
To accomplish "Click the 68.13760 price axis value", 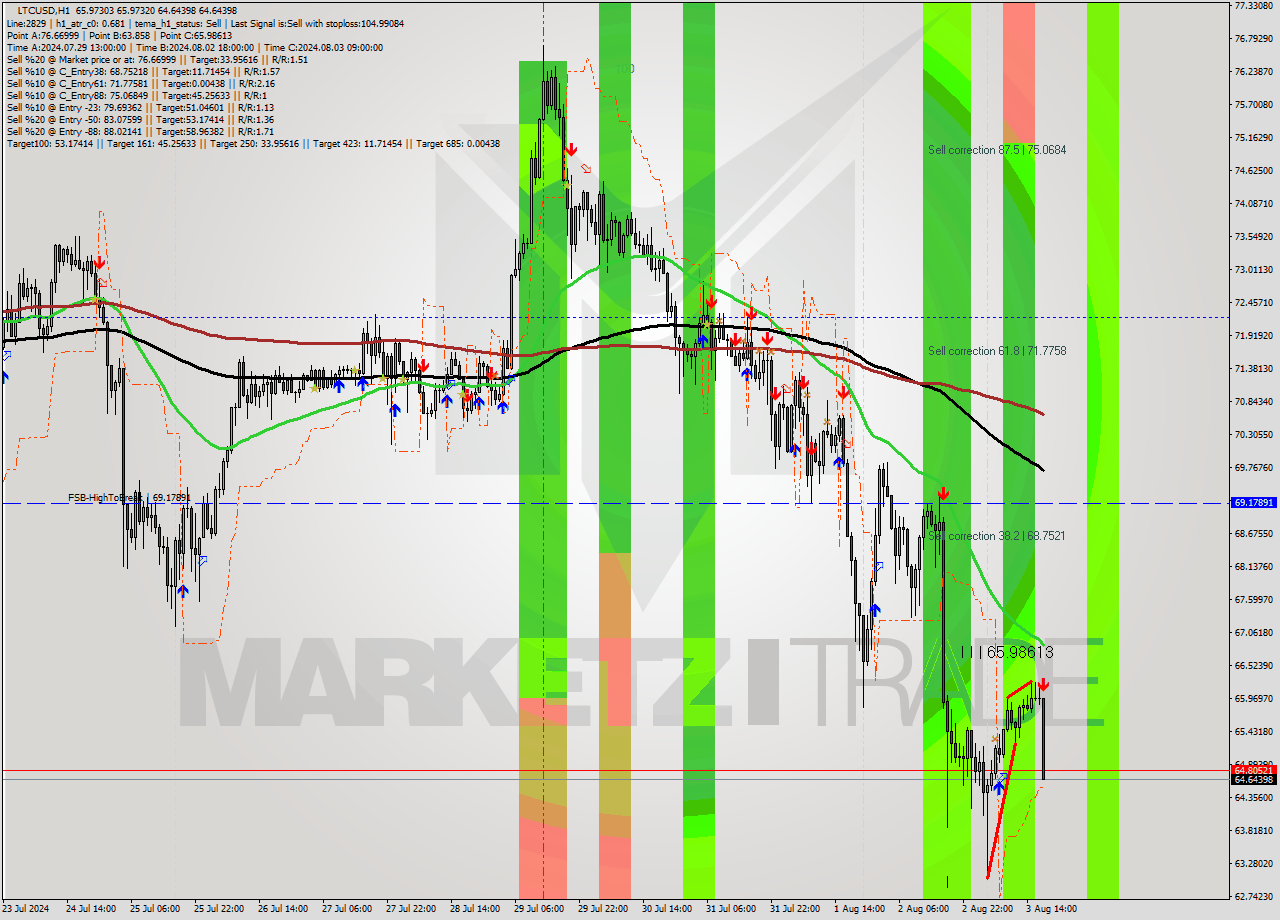I will tap(1253, 567).
